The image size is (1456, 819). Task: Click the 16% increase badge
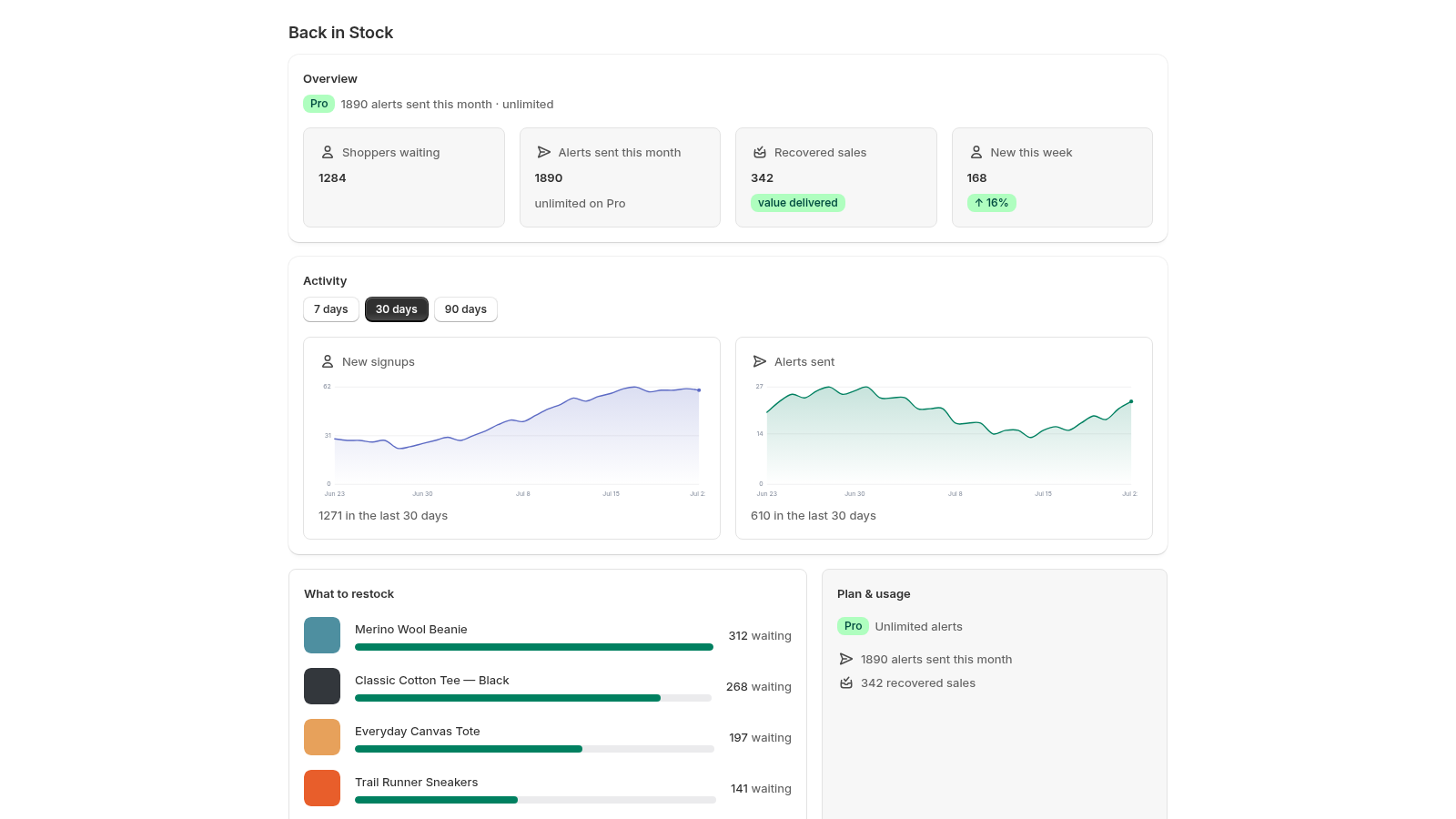click(992, 203)
